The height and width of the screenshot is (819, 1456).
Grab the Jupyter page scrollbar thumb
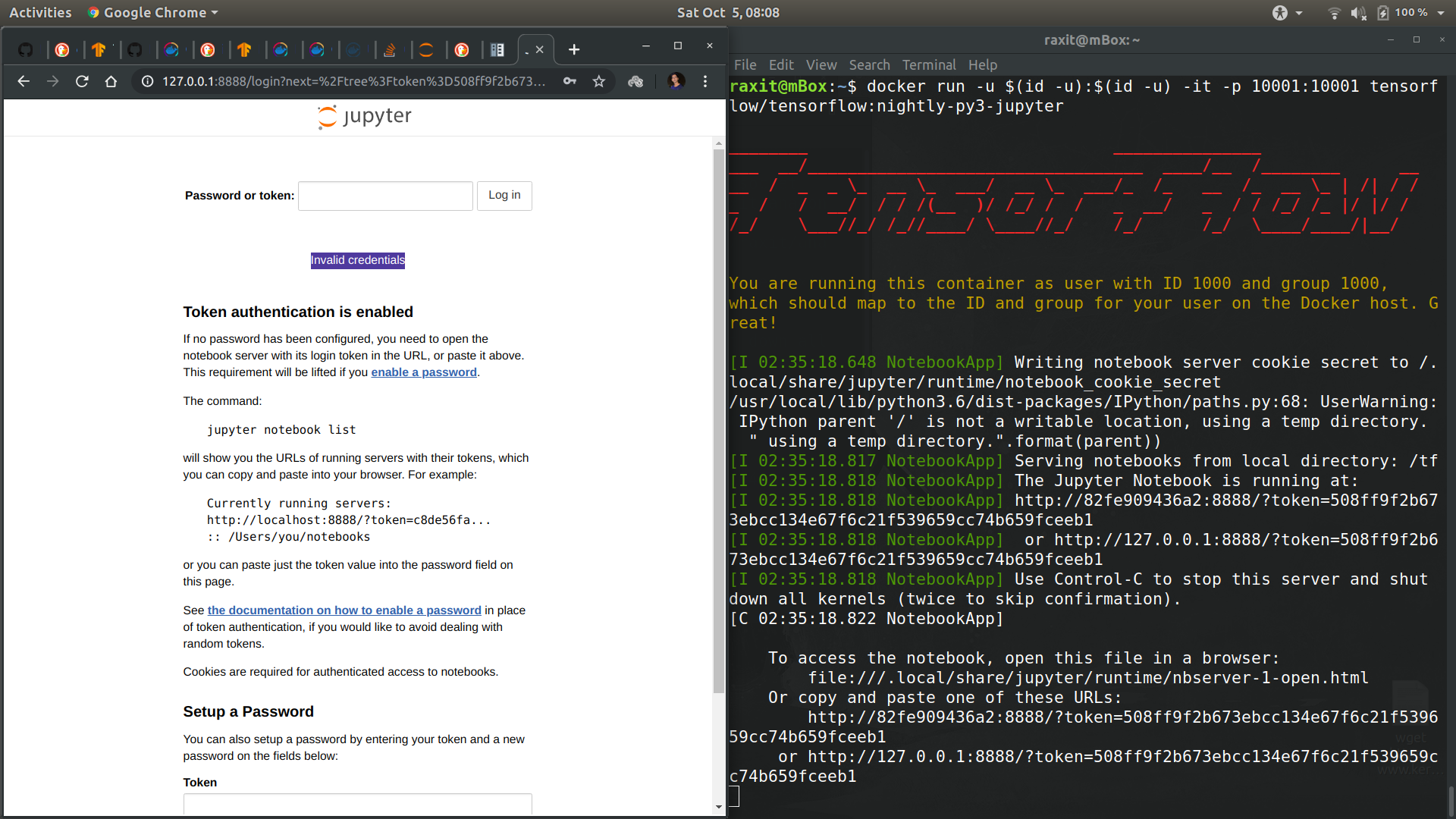click(x=718, y=421)
